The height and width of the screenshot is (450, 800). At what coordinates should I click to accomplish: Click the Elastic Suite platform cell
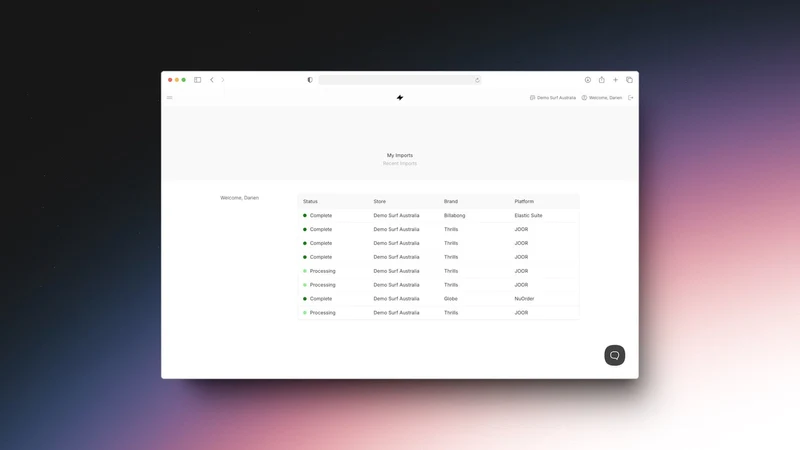click(528, 215)
